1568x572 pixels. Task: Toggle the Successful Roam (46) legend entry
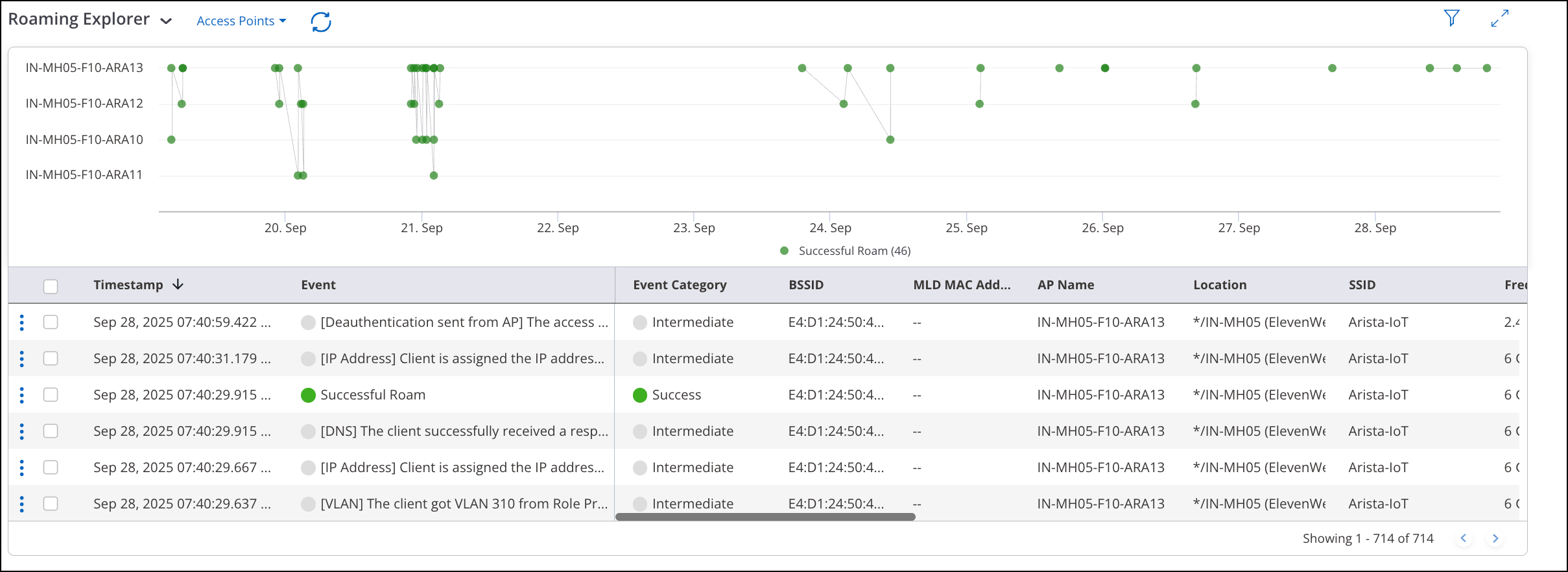coord(846,251)
